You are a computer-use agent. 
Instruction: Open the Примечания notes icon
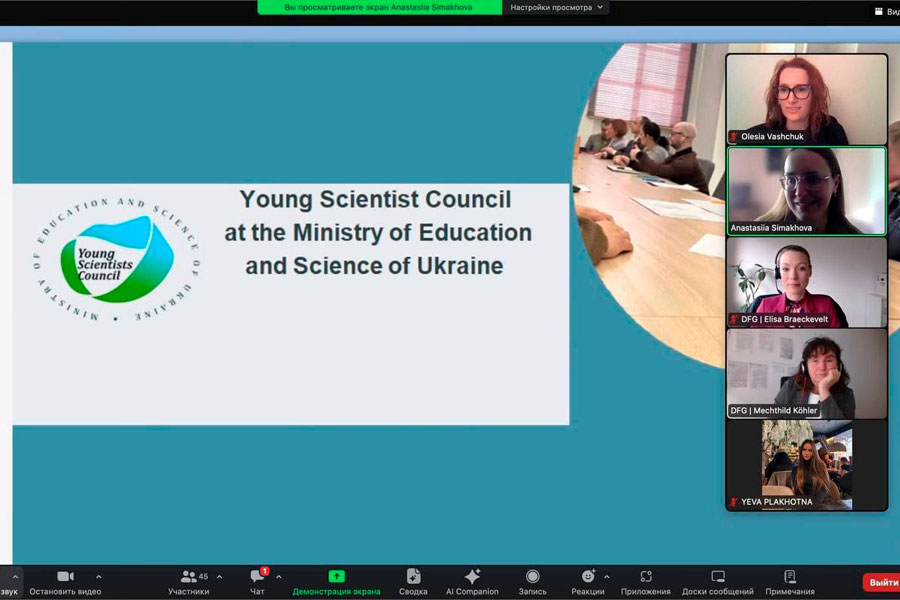790,576
